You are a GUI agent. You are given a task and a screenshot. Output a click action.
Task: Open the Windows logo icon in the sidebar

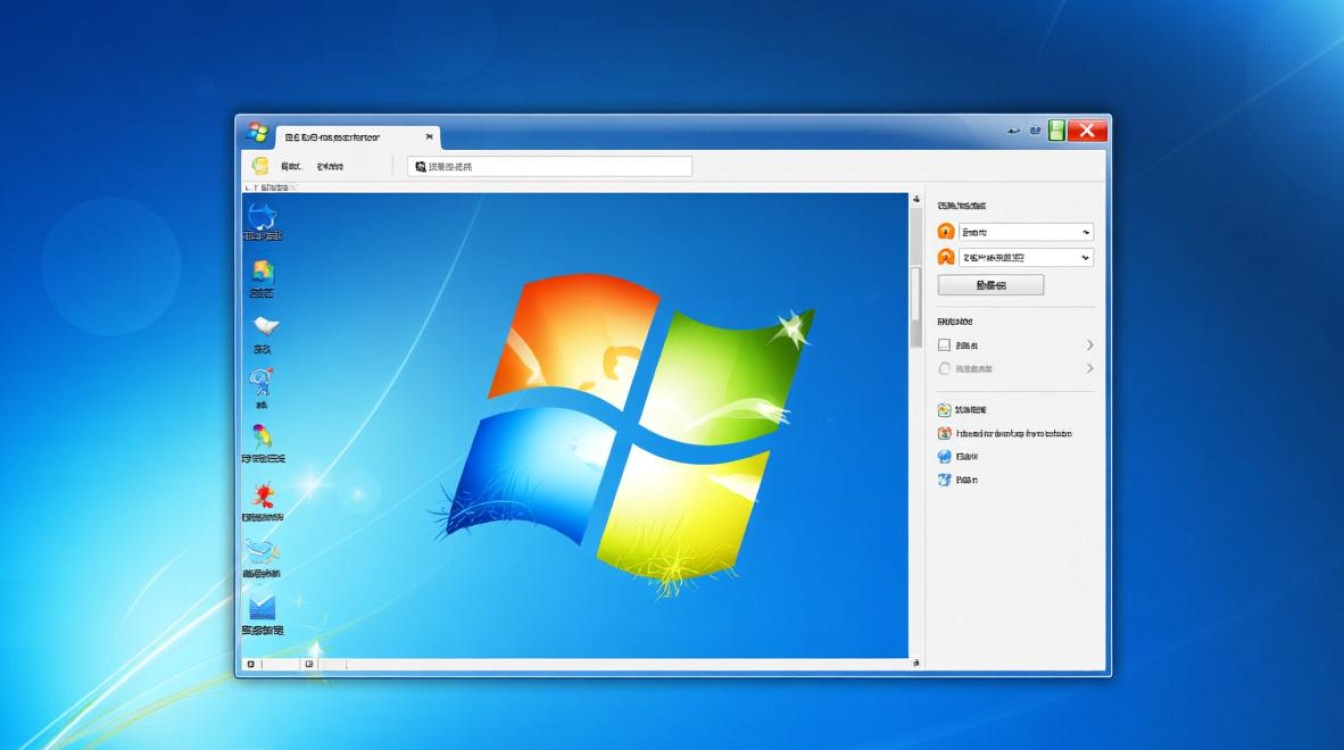coord(264,275)
